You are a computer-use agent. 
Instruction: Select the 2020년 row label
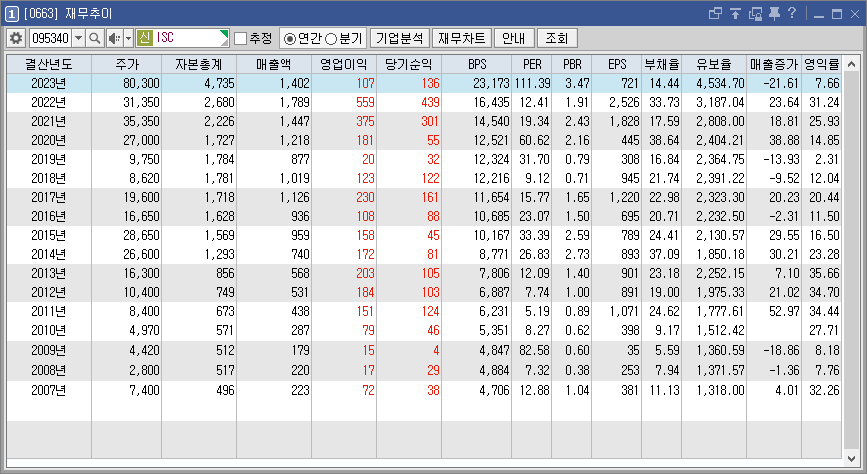[x=49, y=140]
